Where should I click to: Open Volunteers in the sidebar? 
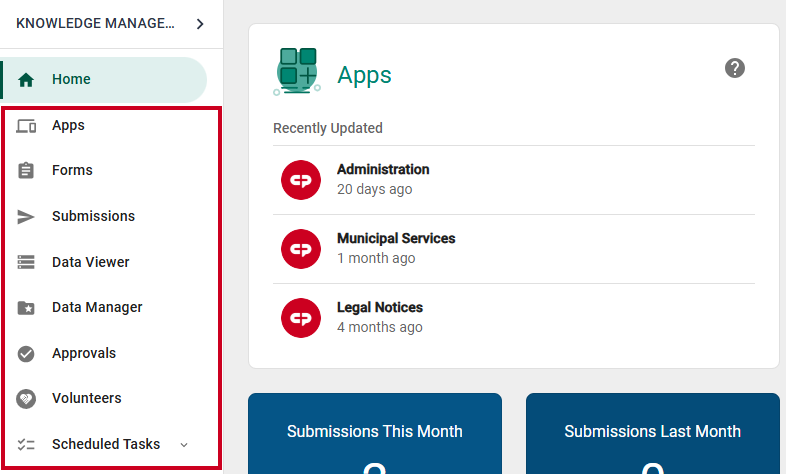tap(87, 398)
